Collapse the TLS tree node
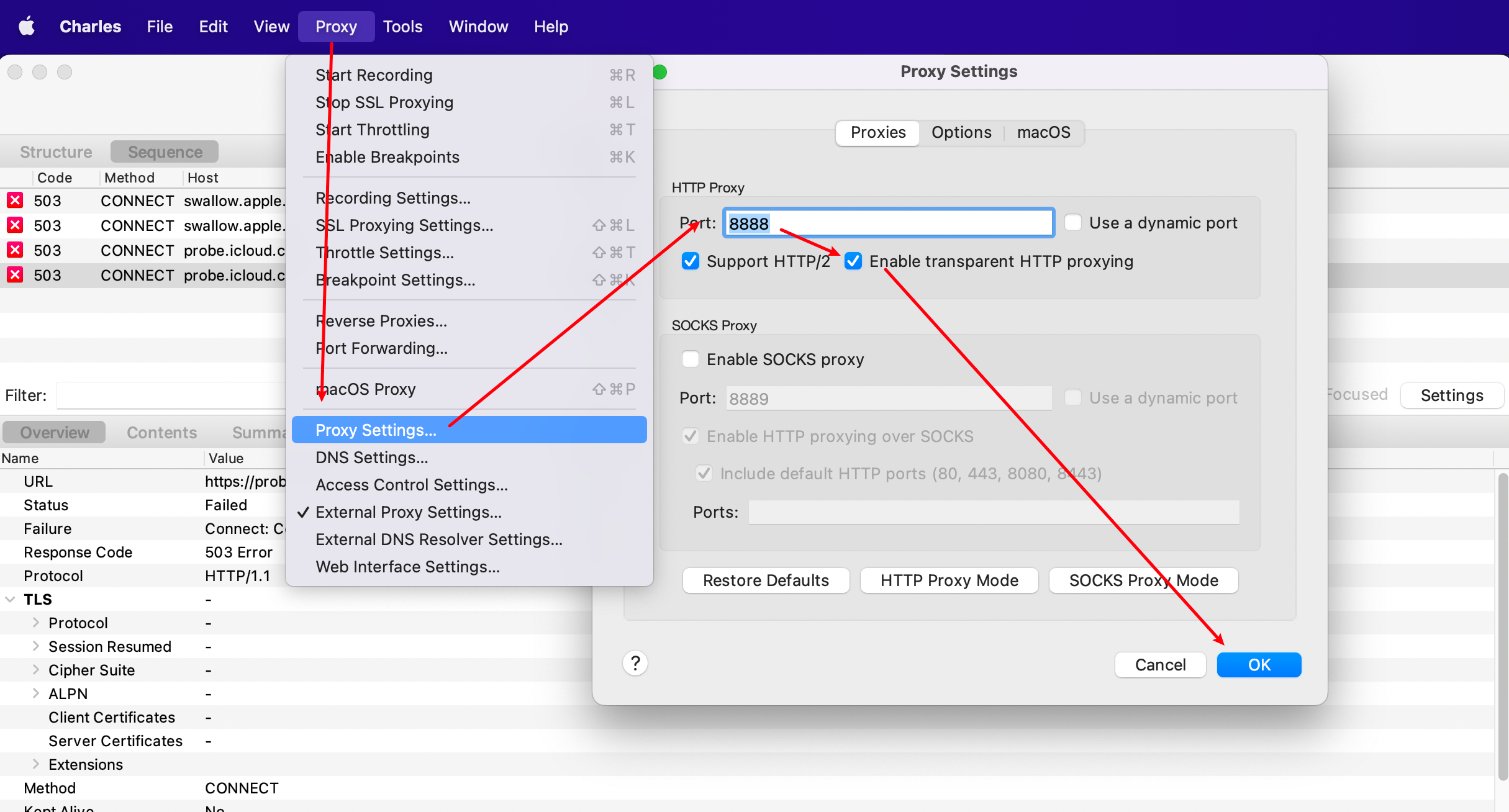1509x812 pixels. pyautogui.click(x=10, y=600)
